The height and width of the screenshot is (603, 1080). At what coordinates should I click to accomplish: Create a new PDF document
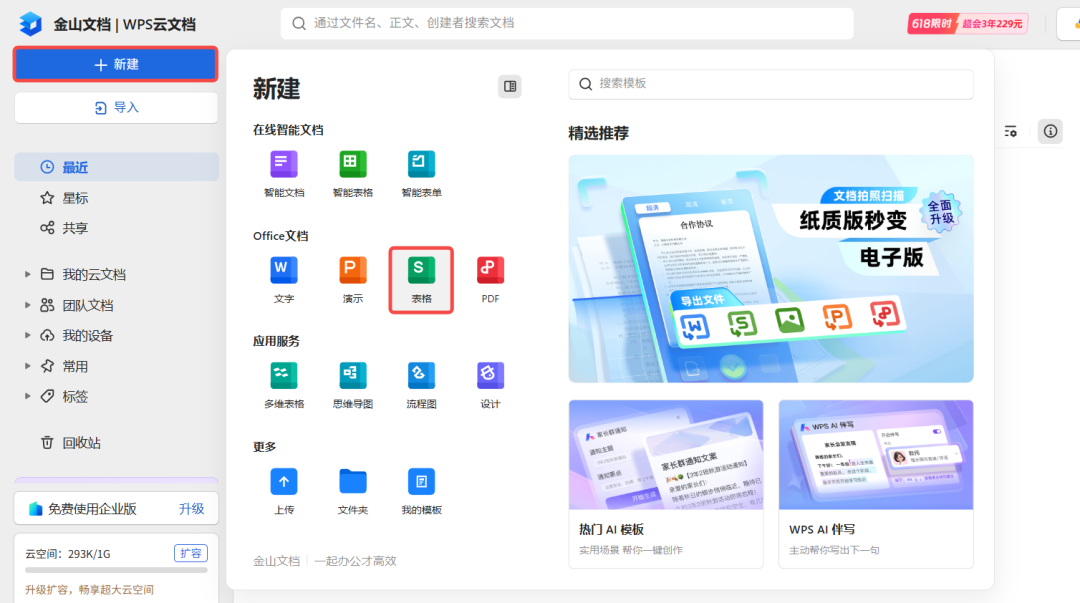tap(490, 280)
